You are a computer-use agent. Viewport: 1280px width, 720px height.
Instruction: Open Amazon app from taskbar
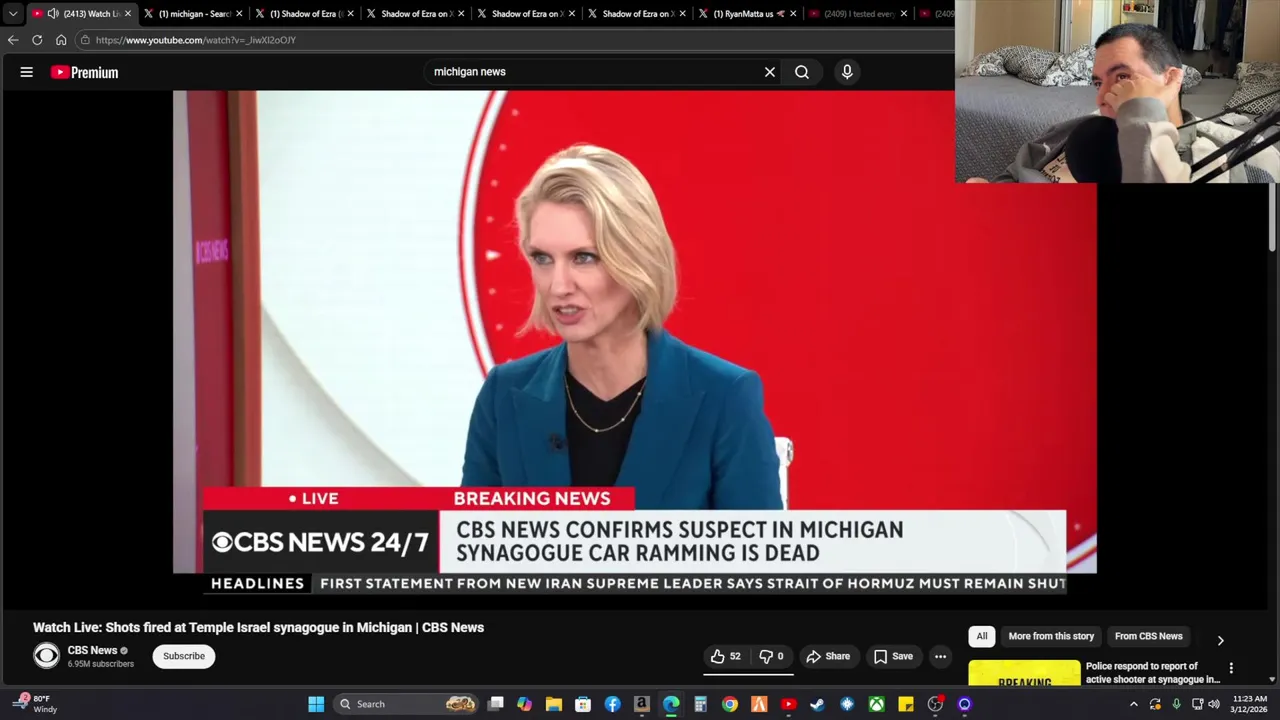pyautogui.click(x=641, y=704)
